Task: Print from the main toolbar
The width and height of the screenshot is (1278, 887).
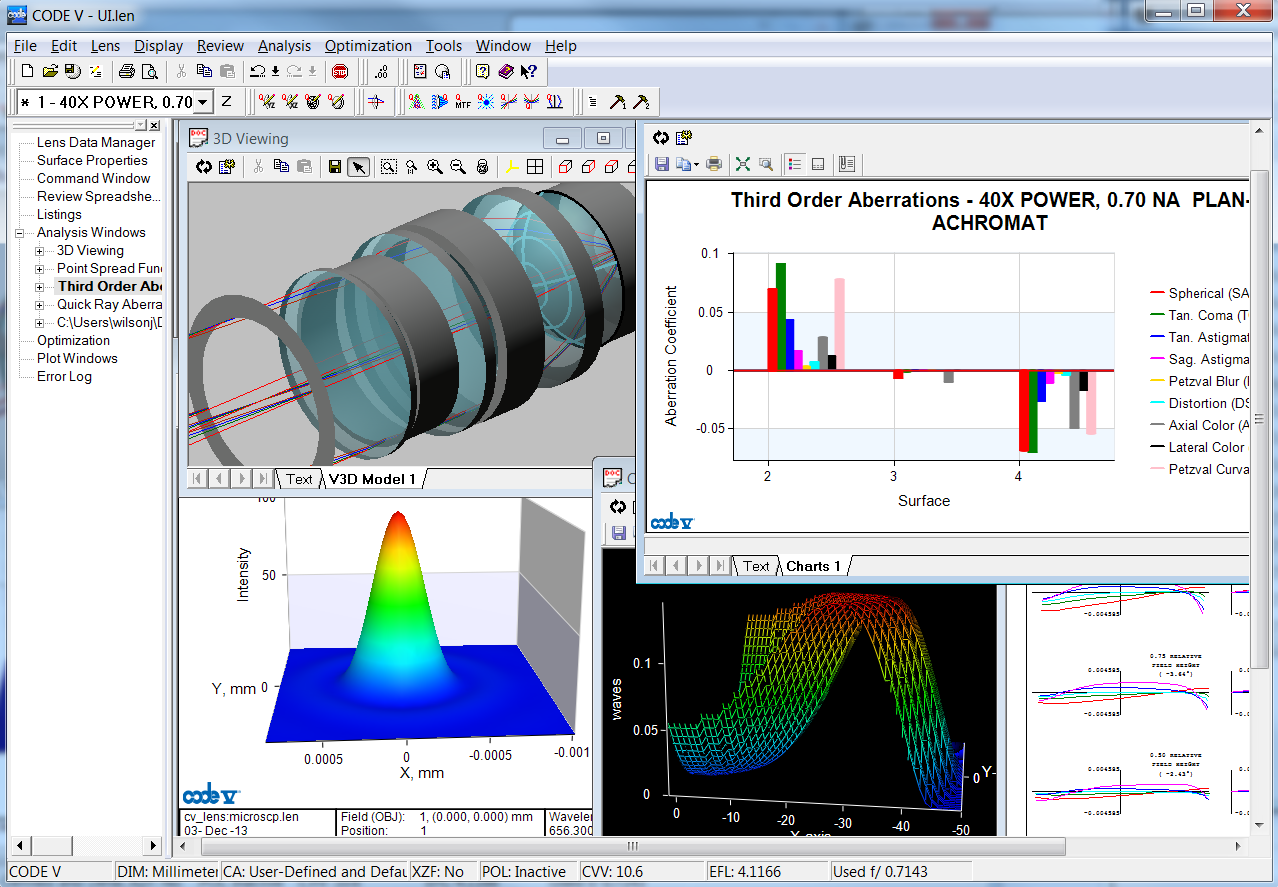Action: (128, 71)
